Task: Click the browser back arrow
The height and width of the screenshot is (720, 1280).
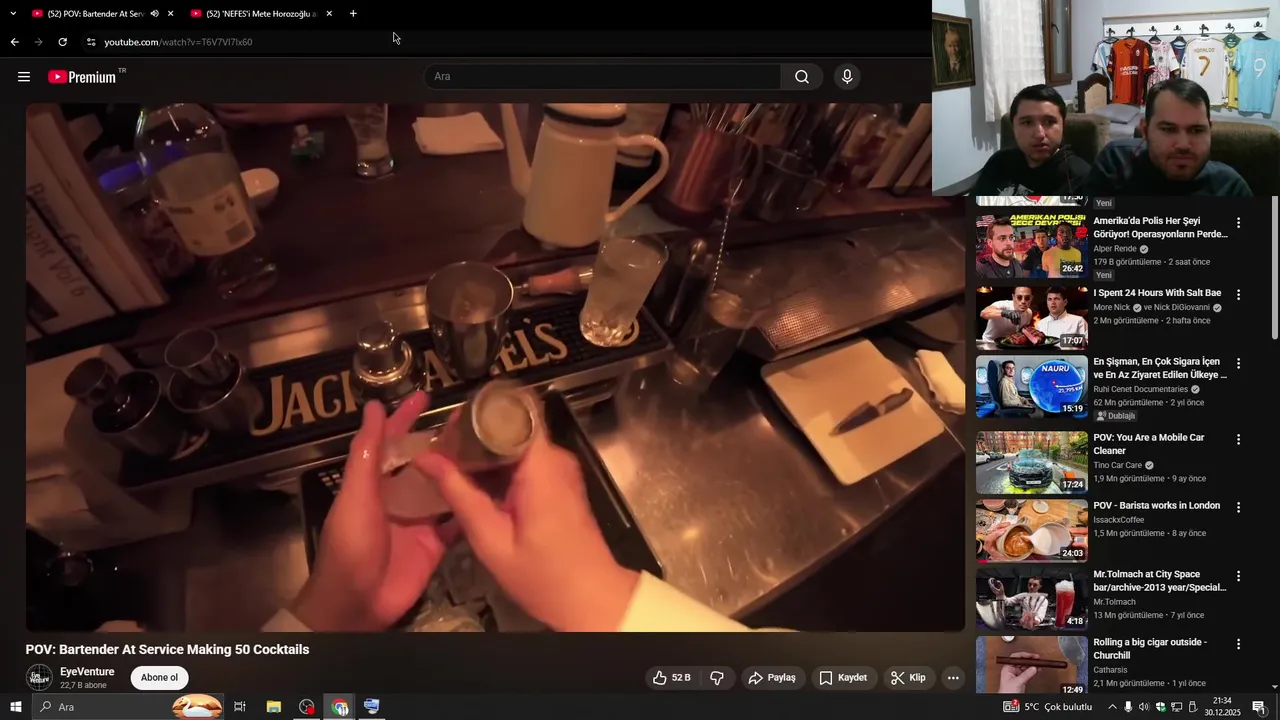Action: tap(14, 42)
